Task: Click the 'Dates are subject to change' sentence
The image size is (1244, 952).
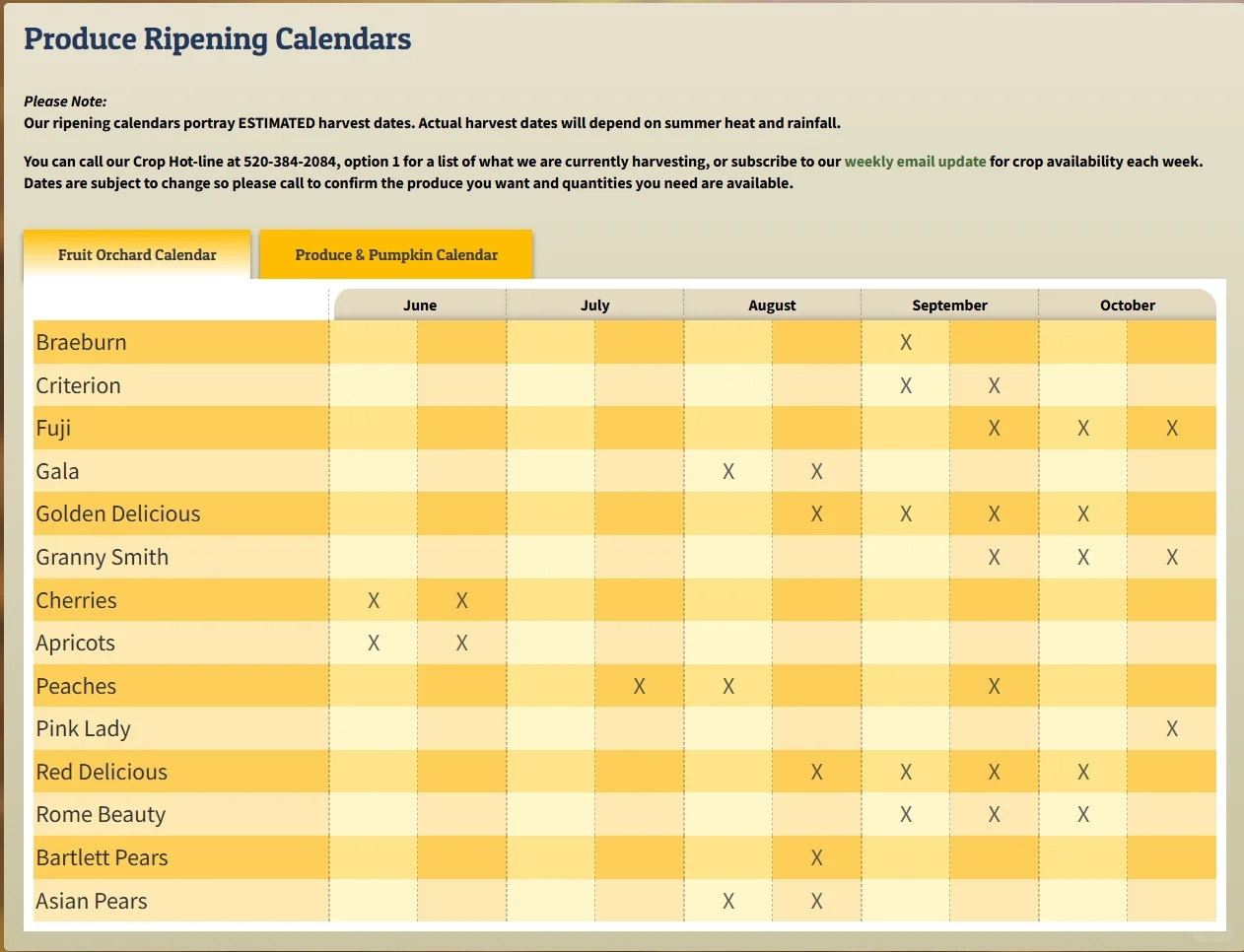Action: 408,183
